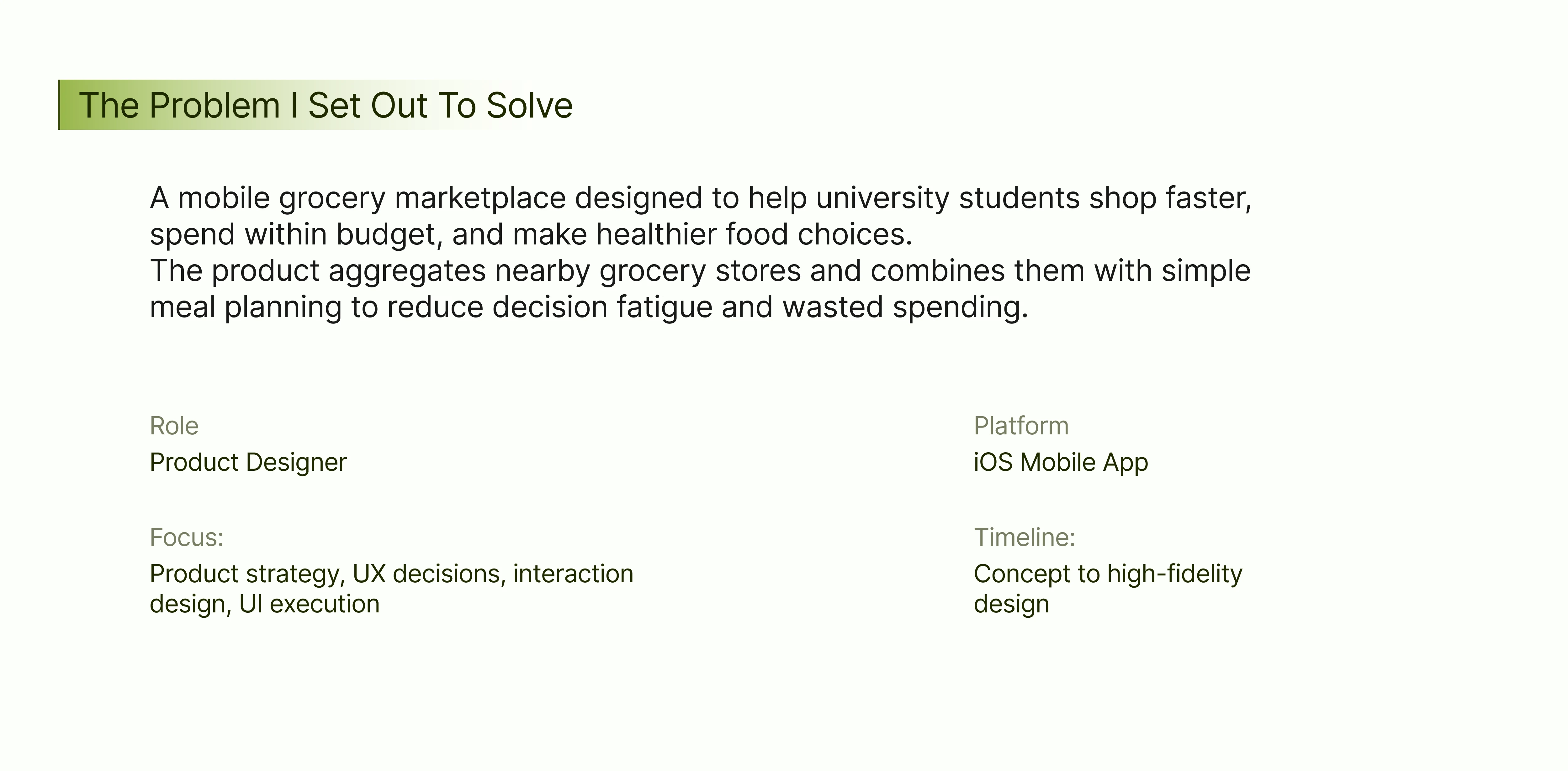Click the words 'wasted spending' in the paragraph
This screenshot has height=771, width=1568.
pyautogui.click(x=904, y=307)
